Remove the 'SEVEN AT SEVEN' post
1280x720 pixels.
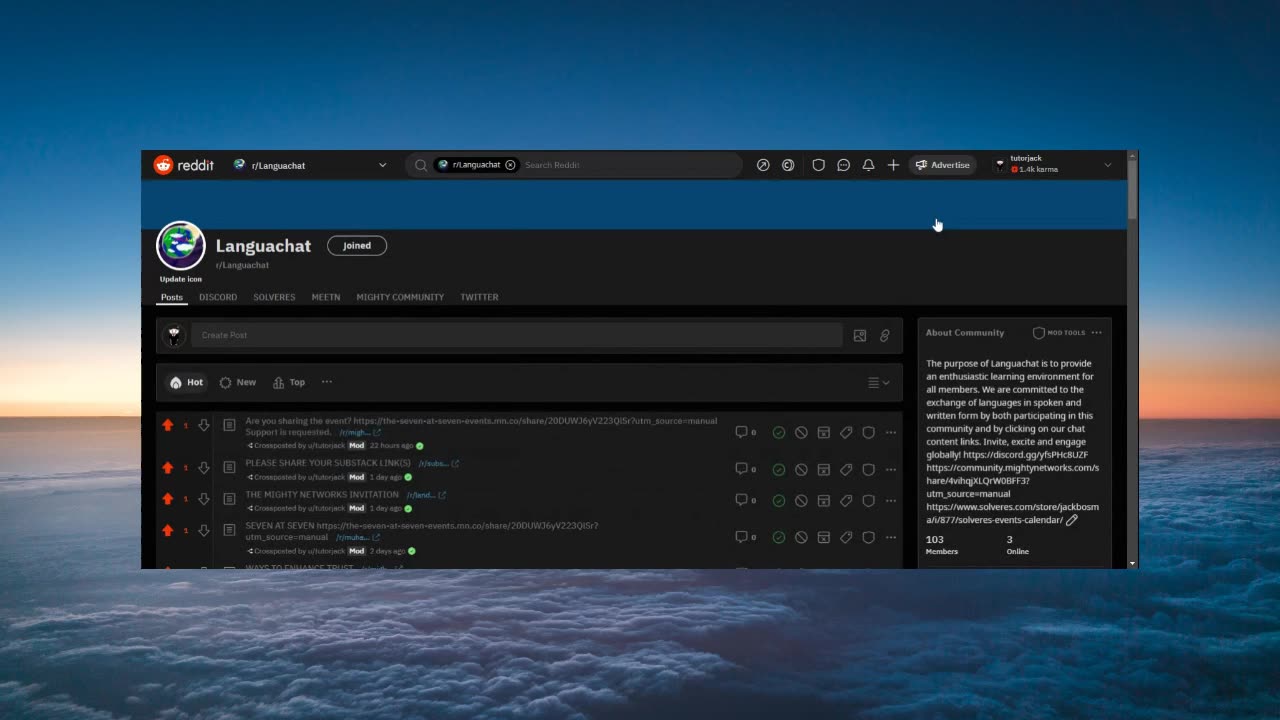(x=801, y=537)
